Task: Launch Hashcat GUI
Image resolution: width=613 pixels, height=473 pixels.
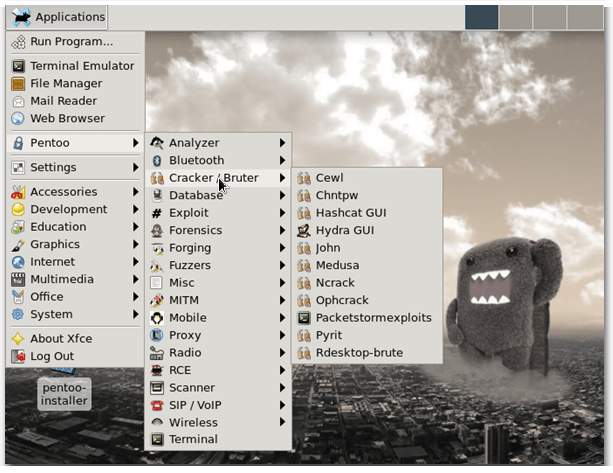Action: click(x=367, y=213)
